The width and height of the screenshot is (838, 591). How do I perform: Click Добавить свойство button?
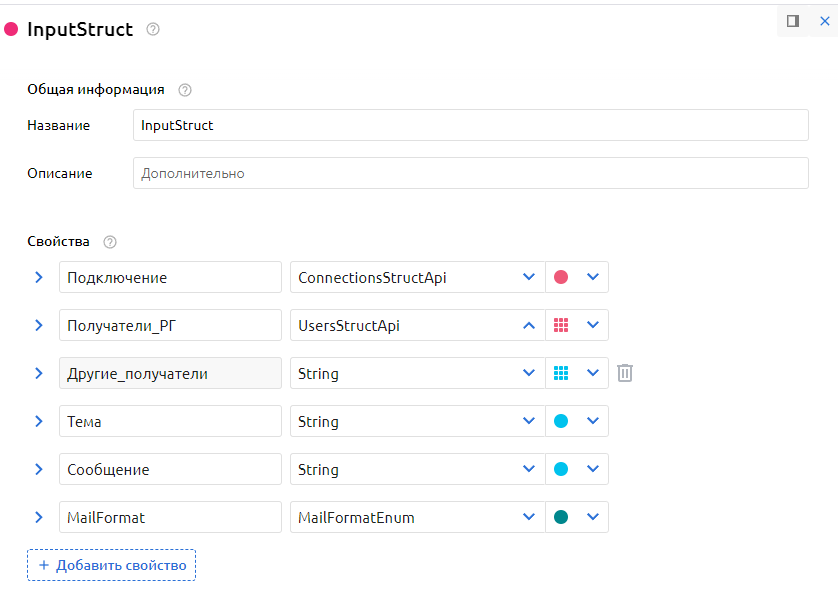coord(112,565)
